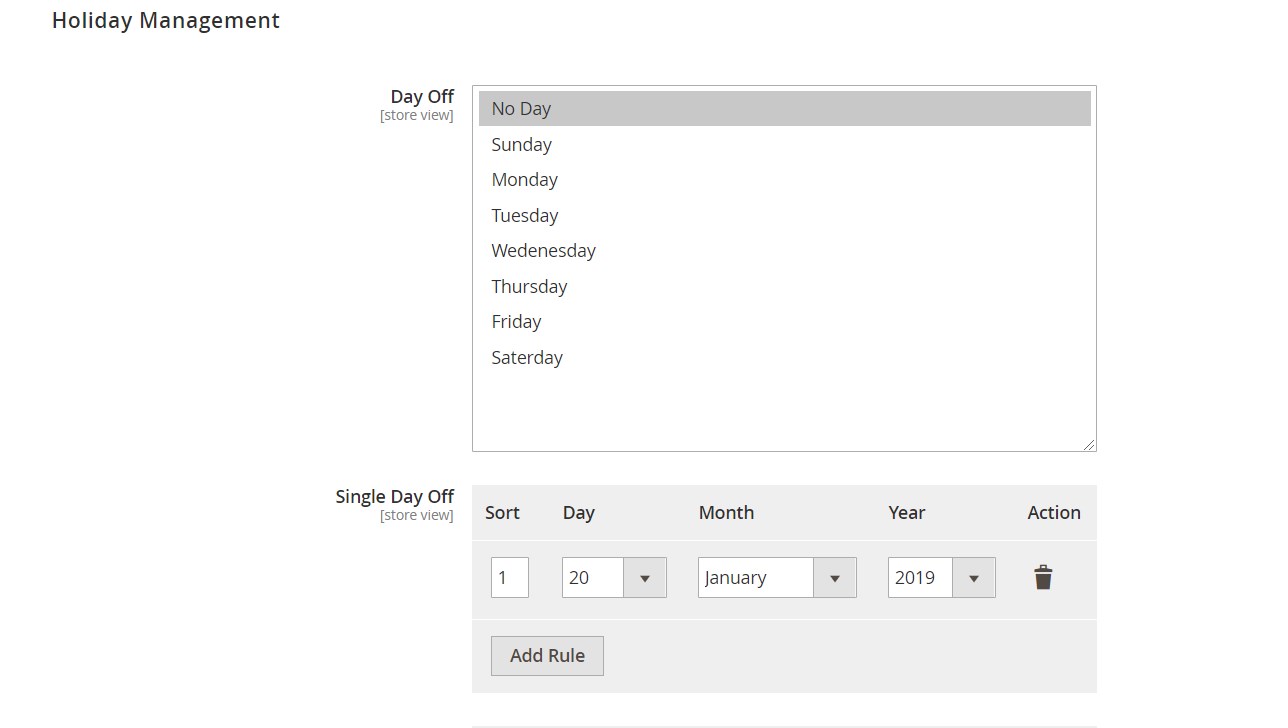Delete the Single Day Off rule

point(1043,577)
